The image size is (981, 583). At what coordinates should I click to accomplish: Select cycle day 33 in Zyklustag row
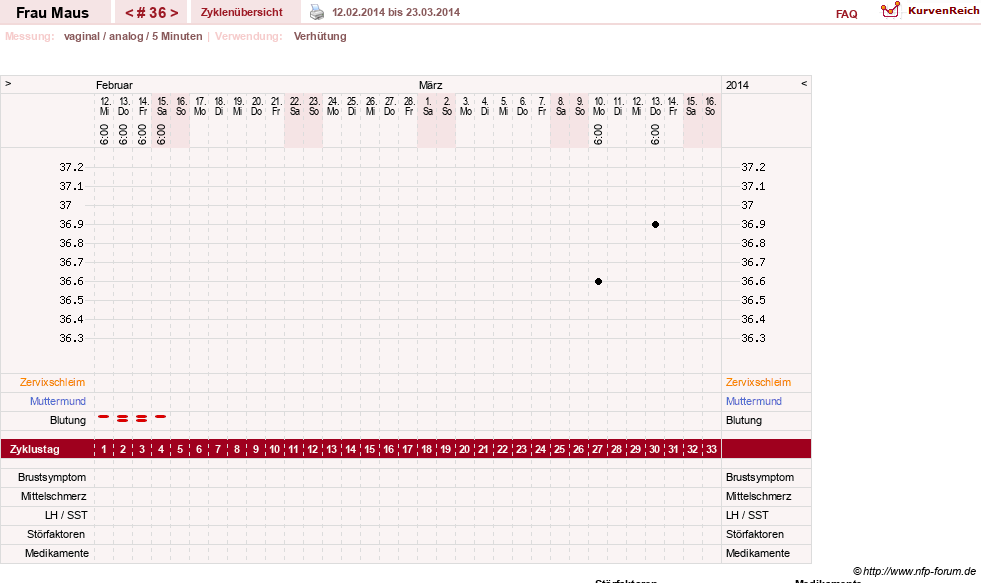click(711, 449)
